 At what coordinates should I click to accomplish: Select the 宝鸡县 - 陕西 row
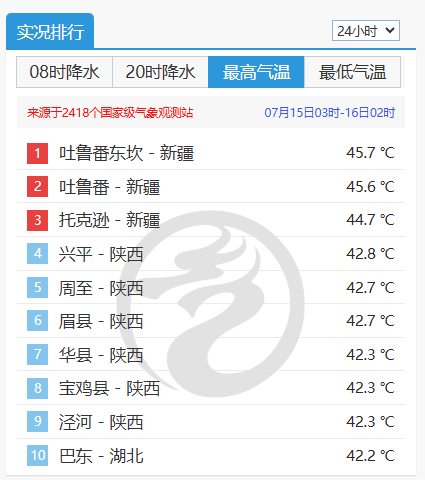tap(211, 388)
